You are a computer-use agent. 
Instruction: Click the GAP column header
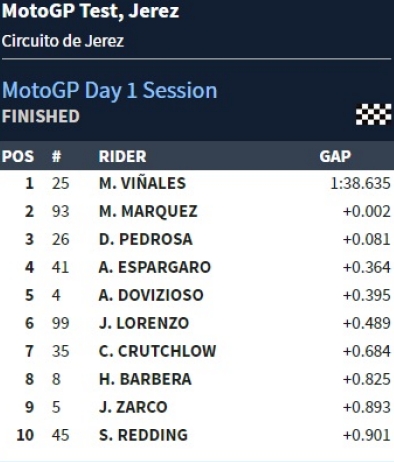point(335,156)
